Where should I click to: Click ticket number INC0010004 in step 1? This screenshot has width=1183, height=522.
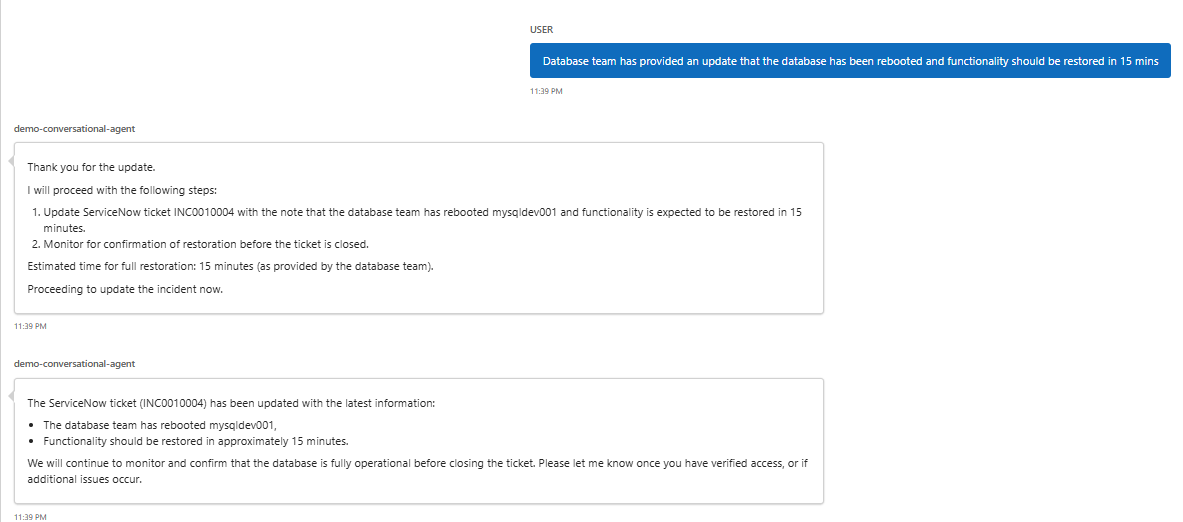click(203, 212)
